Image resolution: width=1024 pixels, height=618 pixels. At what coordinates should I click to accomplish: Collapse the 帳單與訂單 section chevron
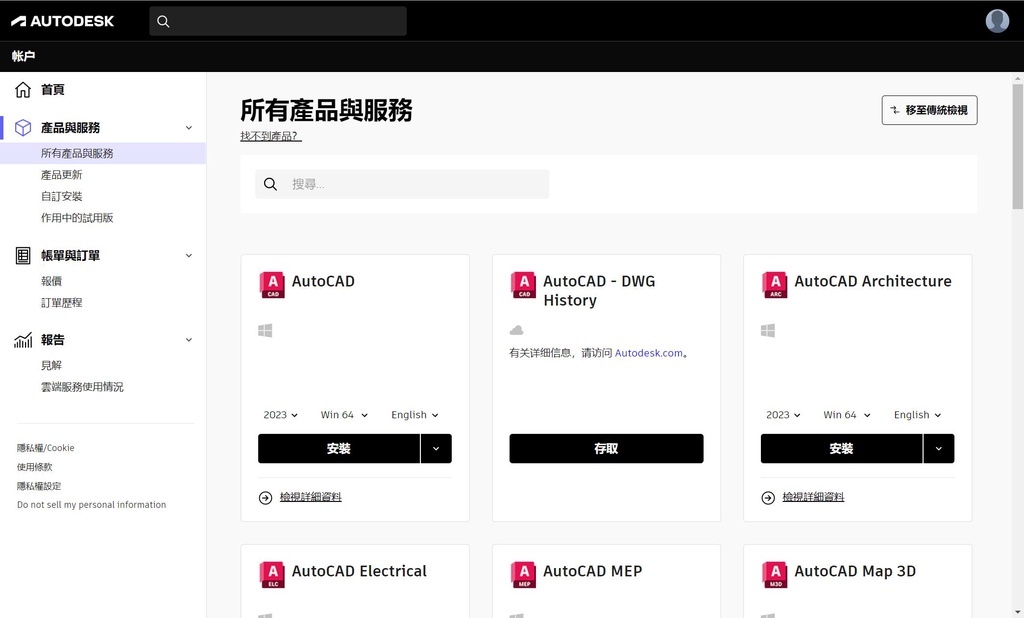189,255
